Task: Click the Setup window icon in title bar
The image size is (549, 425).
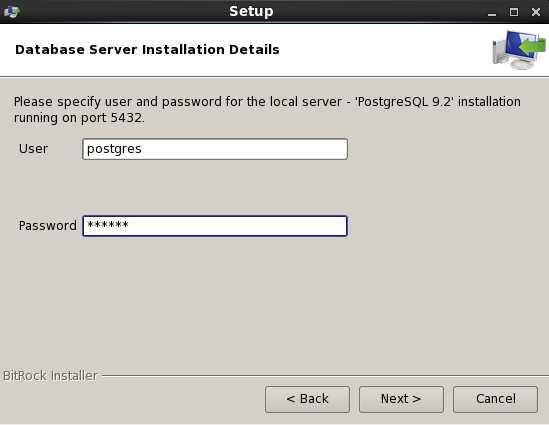Action: 12,12
